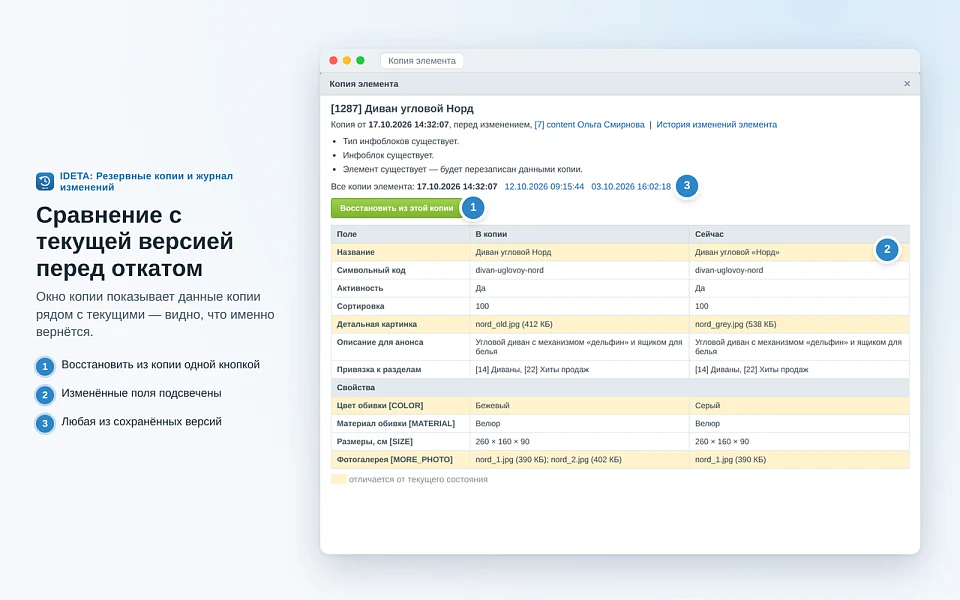
Task: Click the nord_grey.jpg (538 КБ) cell
Action: pyautogui.click(x=799, y=324)
